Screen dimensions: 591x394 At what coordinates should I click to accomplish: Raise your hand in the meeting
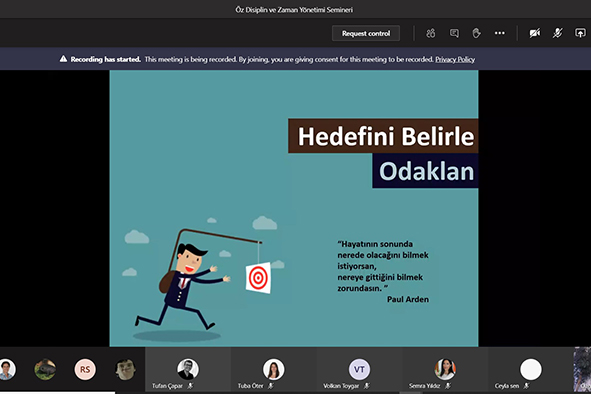[x=476, y=33]
